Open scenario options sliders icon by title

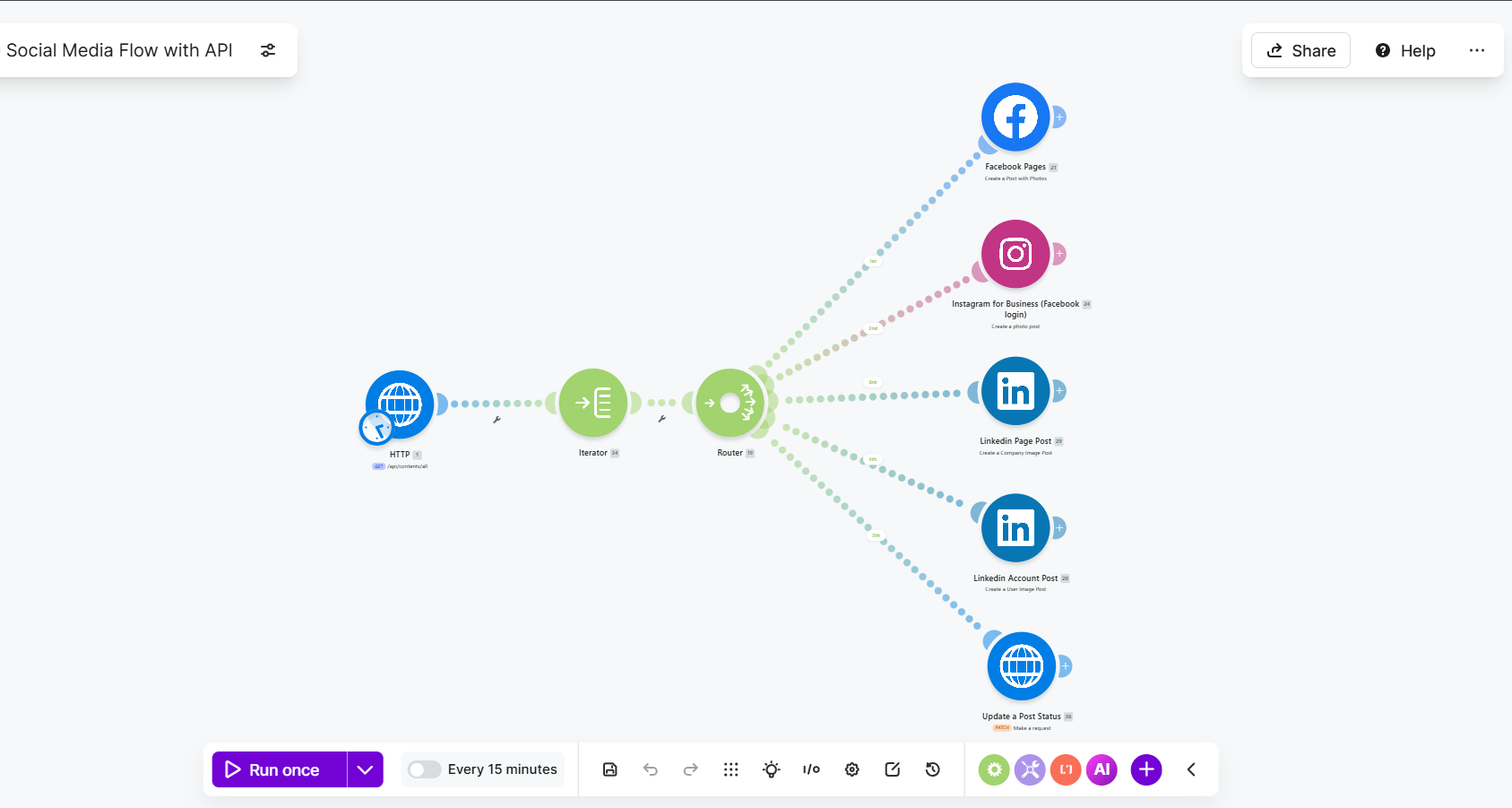268,50
